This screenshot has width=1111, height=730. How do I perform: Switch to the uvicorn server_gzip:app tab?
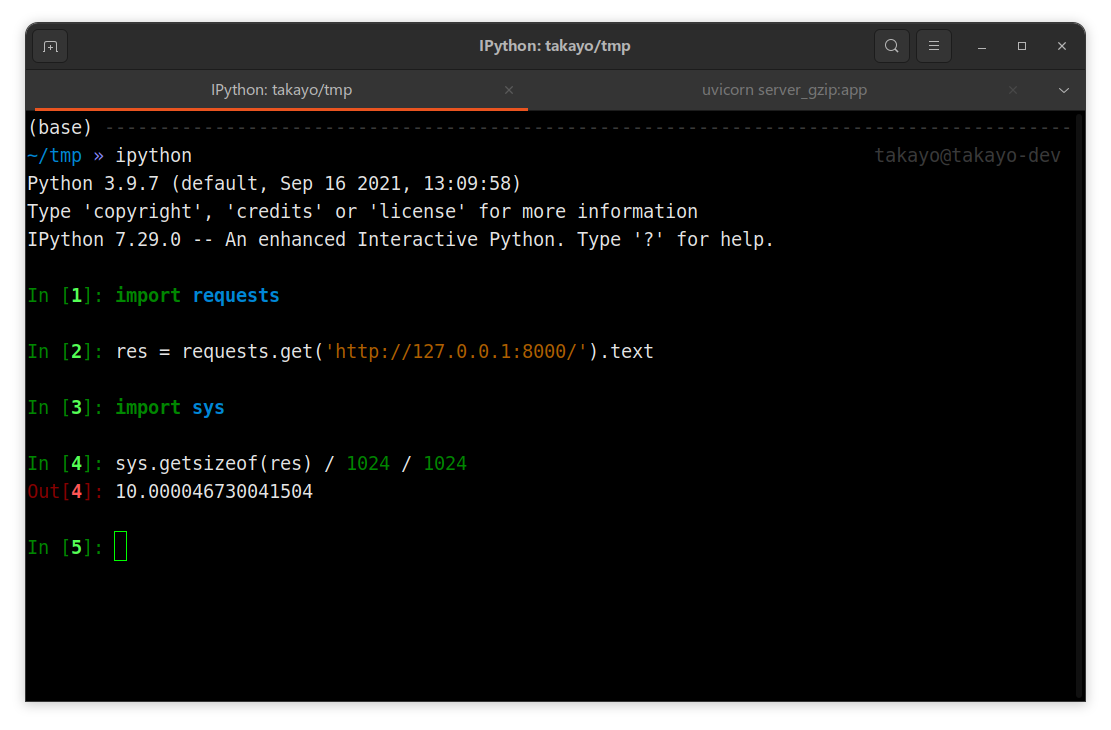[784, 90]
